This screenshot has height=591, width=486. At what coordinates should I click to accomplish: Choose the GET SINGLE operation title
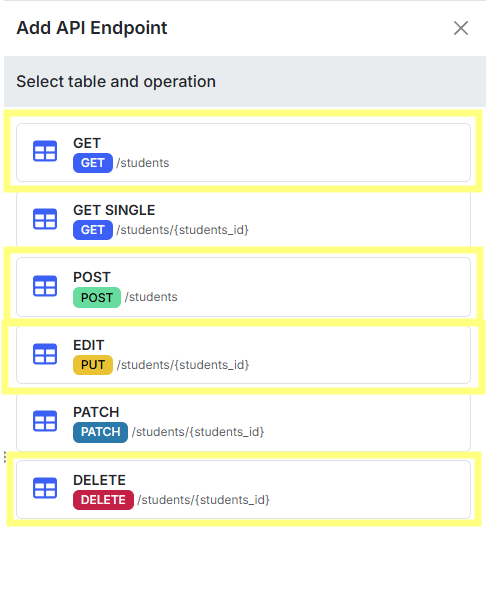click(x=114, y=210)
